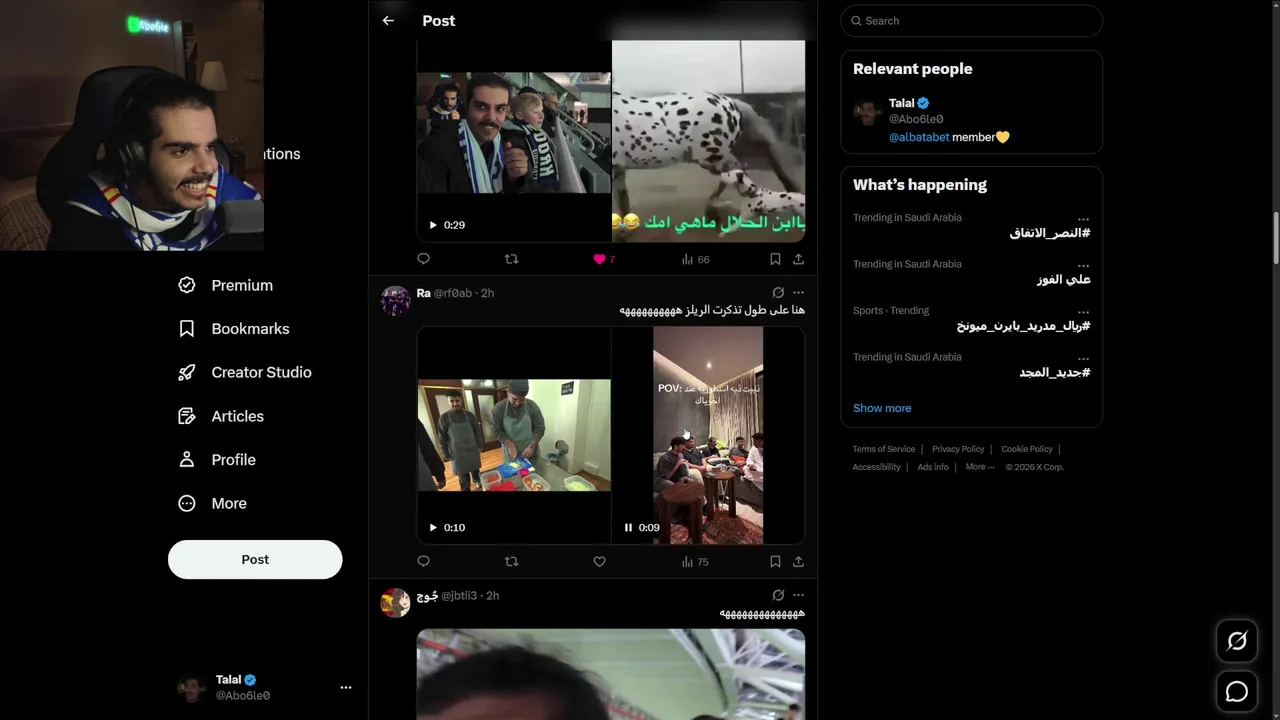Open the horse and dalmatian video thumbnail
This screenshot has width=1280, height=720.
pos(708,140)
